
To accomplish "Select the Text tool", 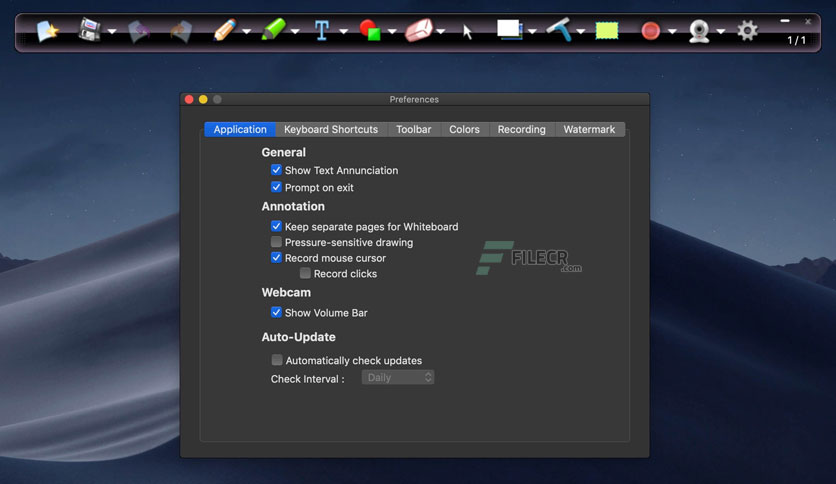I will point(321,30).
